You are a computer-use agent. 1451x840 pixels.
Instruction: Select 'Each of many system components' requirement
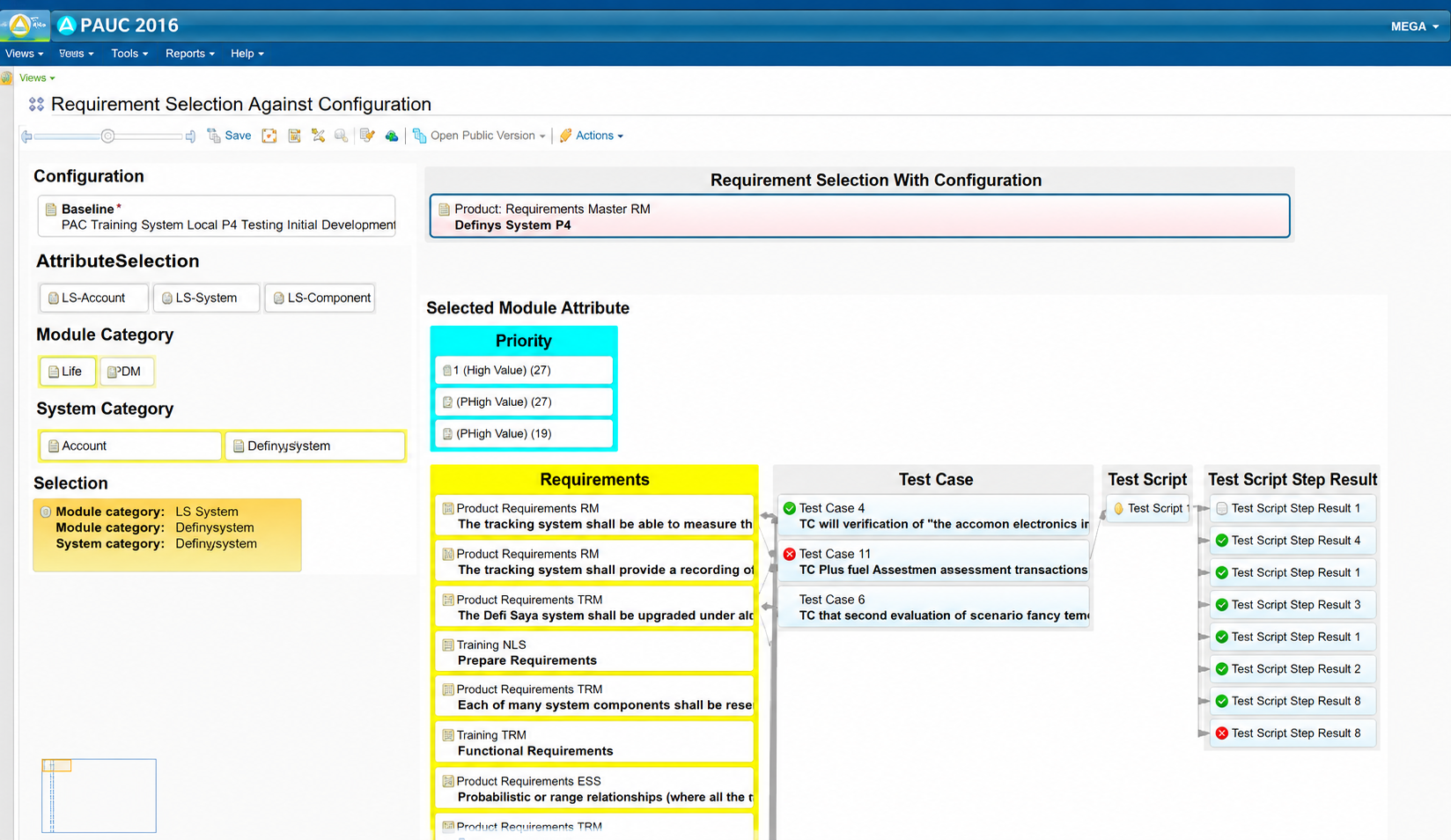pyautogui.click(x=594, y=697)
